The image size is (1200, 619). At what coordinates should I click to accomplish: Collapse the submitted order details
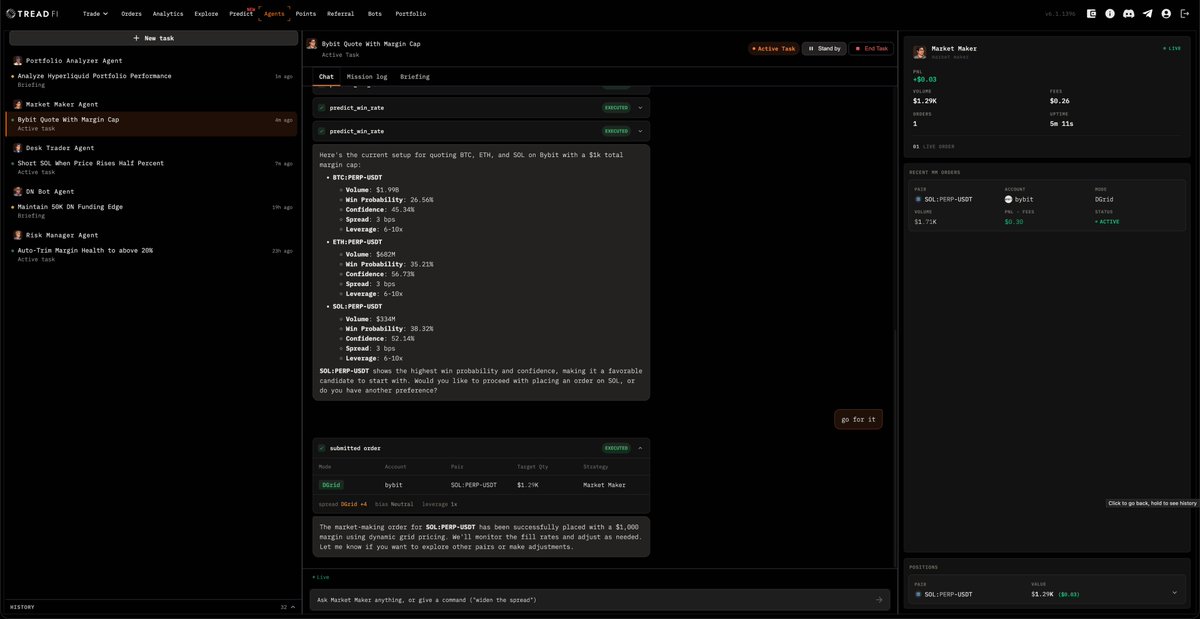coord(640,448)
